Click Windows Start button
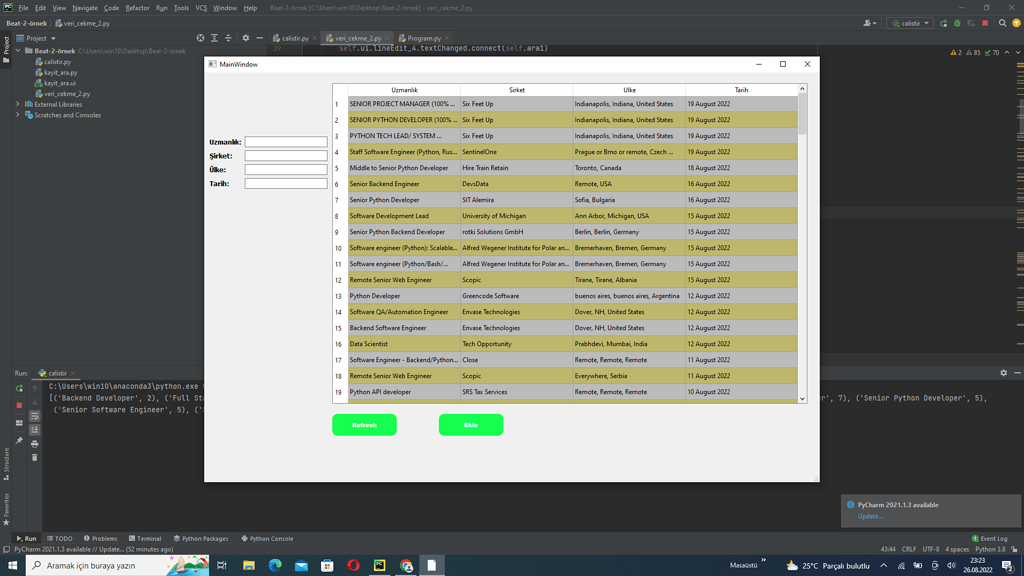This screenshot has height=576, width=1024. click(x=12, y=566)
